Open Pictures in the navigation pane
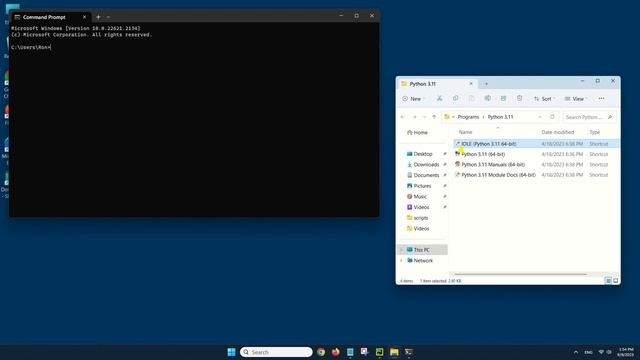This screenshot has width=640, height=360. coord(419,186)
